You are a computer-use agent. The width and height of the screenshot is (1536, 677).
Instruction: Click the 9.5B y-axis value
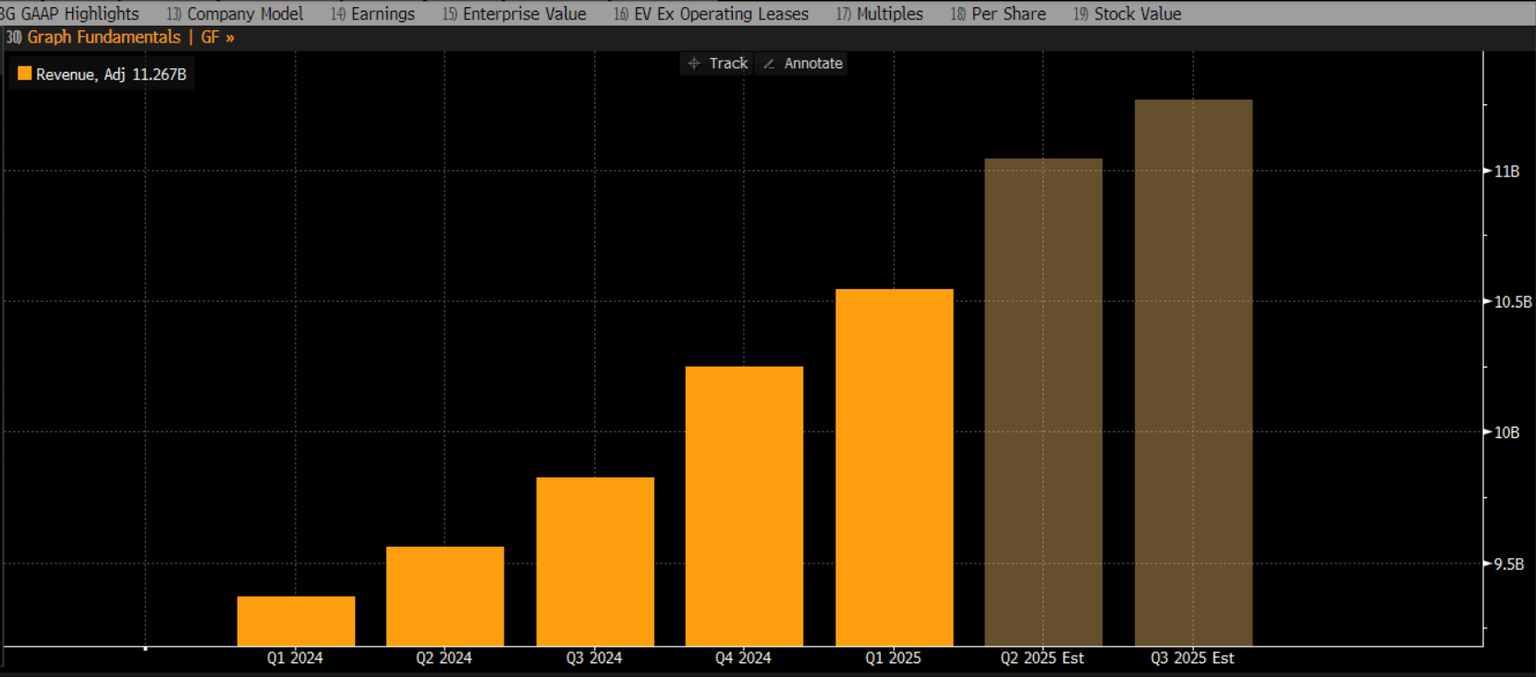[1509, 563]
